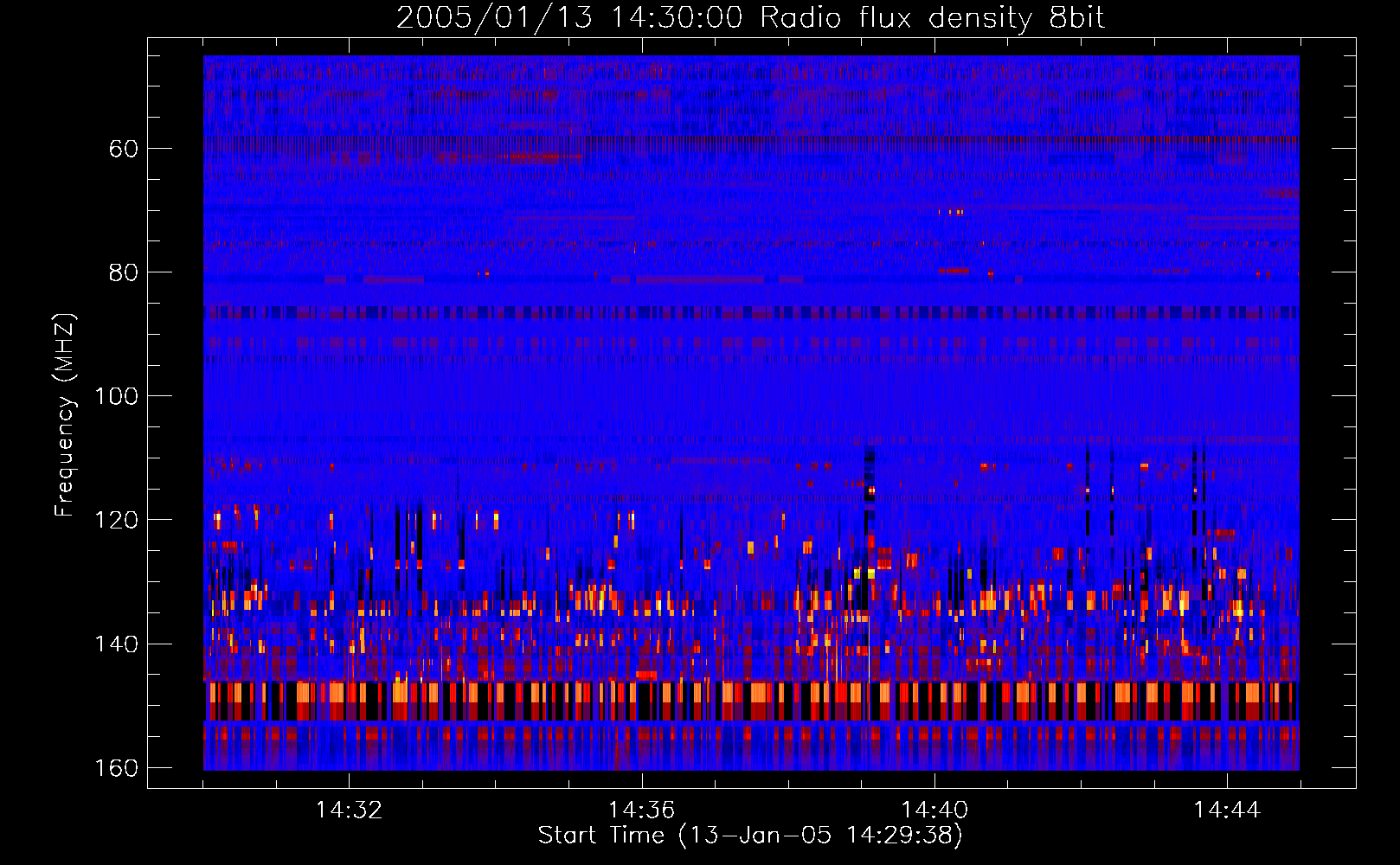The image size is (1400, 865).
Task: Click the 14:36 time tick label
Action: (x=641, y=811)
